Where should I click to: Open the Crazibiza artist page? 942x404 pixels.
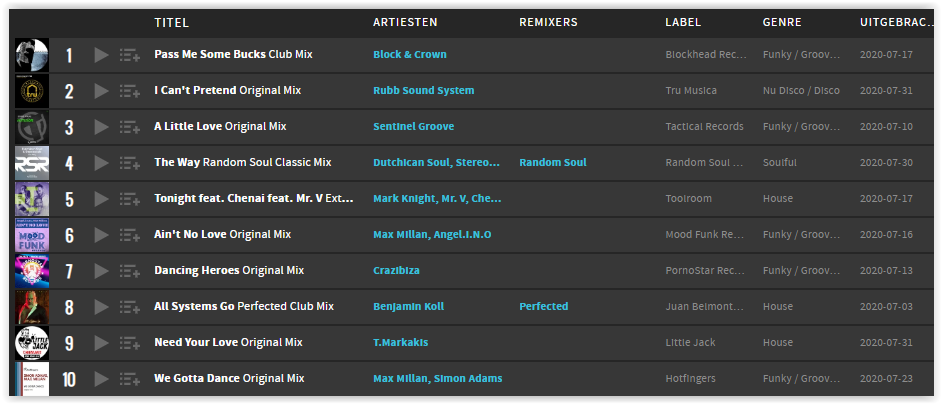point(397,271)
